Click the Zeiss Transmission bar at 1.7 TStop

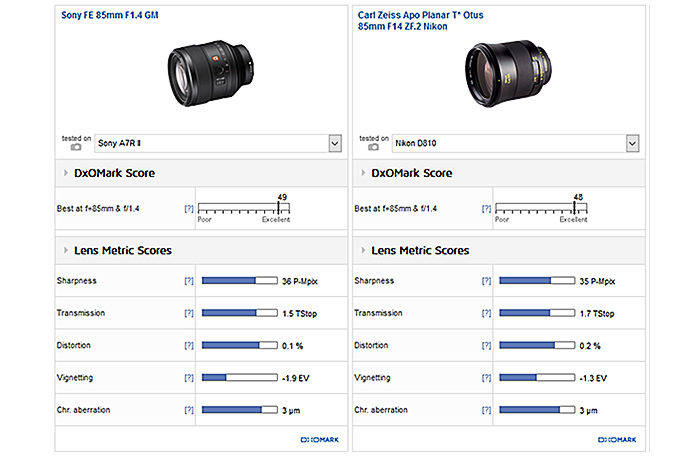tap(537, 313)
